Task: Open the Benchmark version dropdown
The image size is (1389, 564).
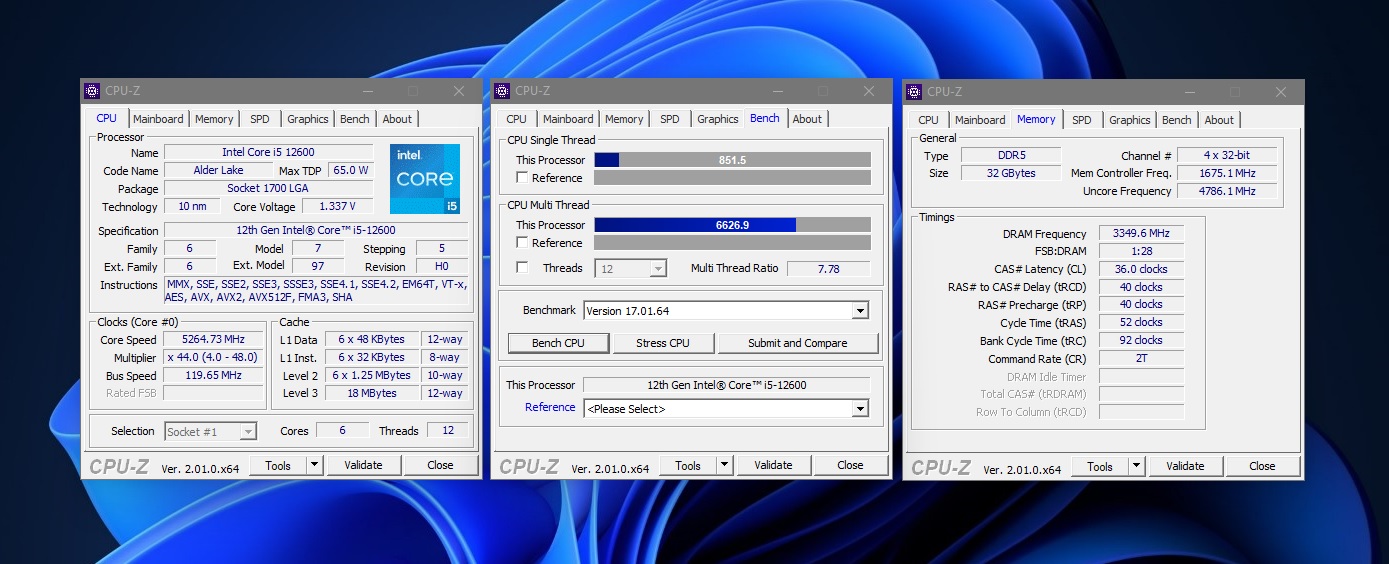Action: point(860,311)
